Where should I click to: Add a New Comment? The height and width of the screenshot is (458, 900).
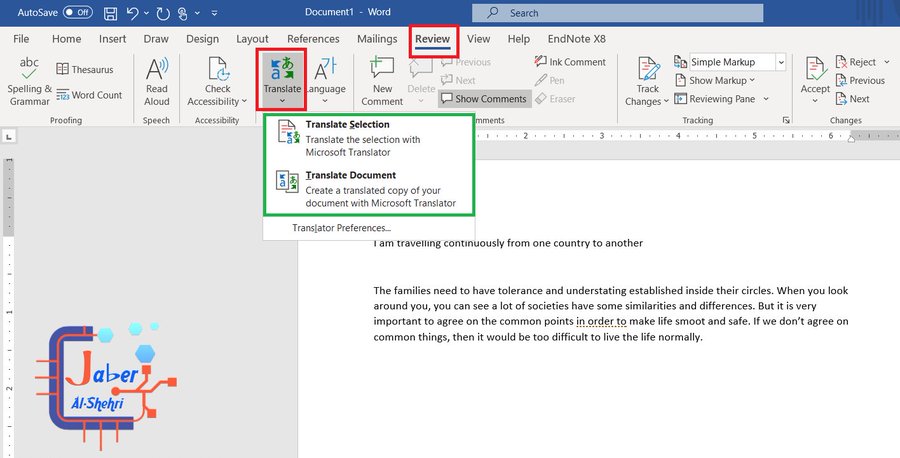coord(382,81)
